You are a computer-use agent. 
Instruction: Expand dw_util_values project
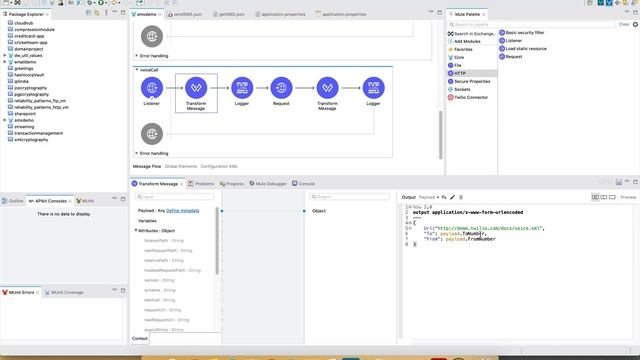(x=5, y=56)
